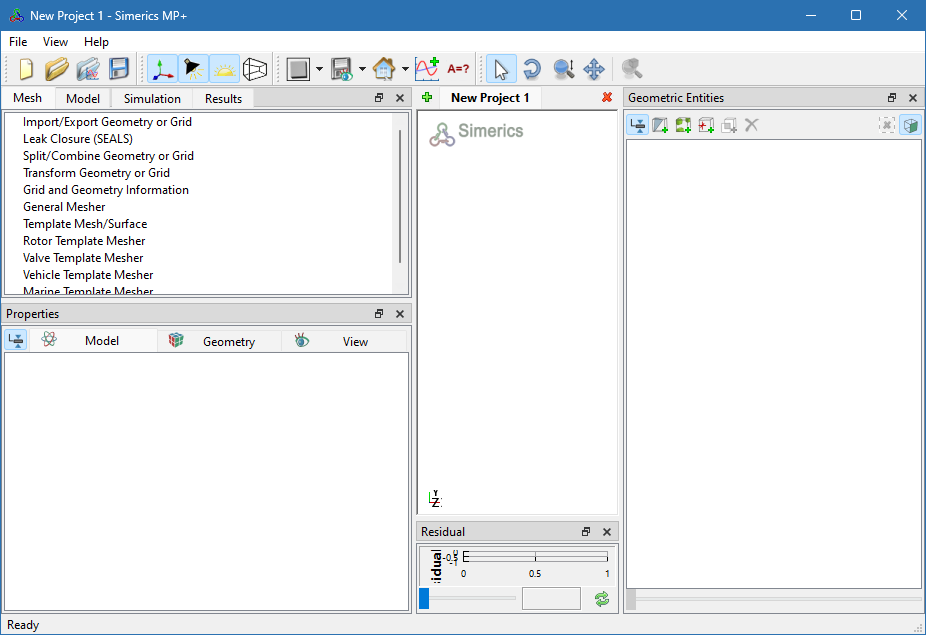926x635 pixels.
Task: Expand the save image dropdown arrow
Action: coord(362,70)
